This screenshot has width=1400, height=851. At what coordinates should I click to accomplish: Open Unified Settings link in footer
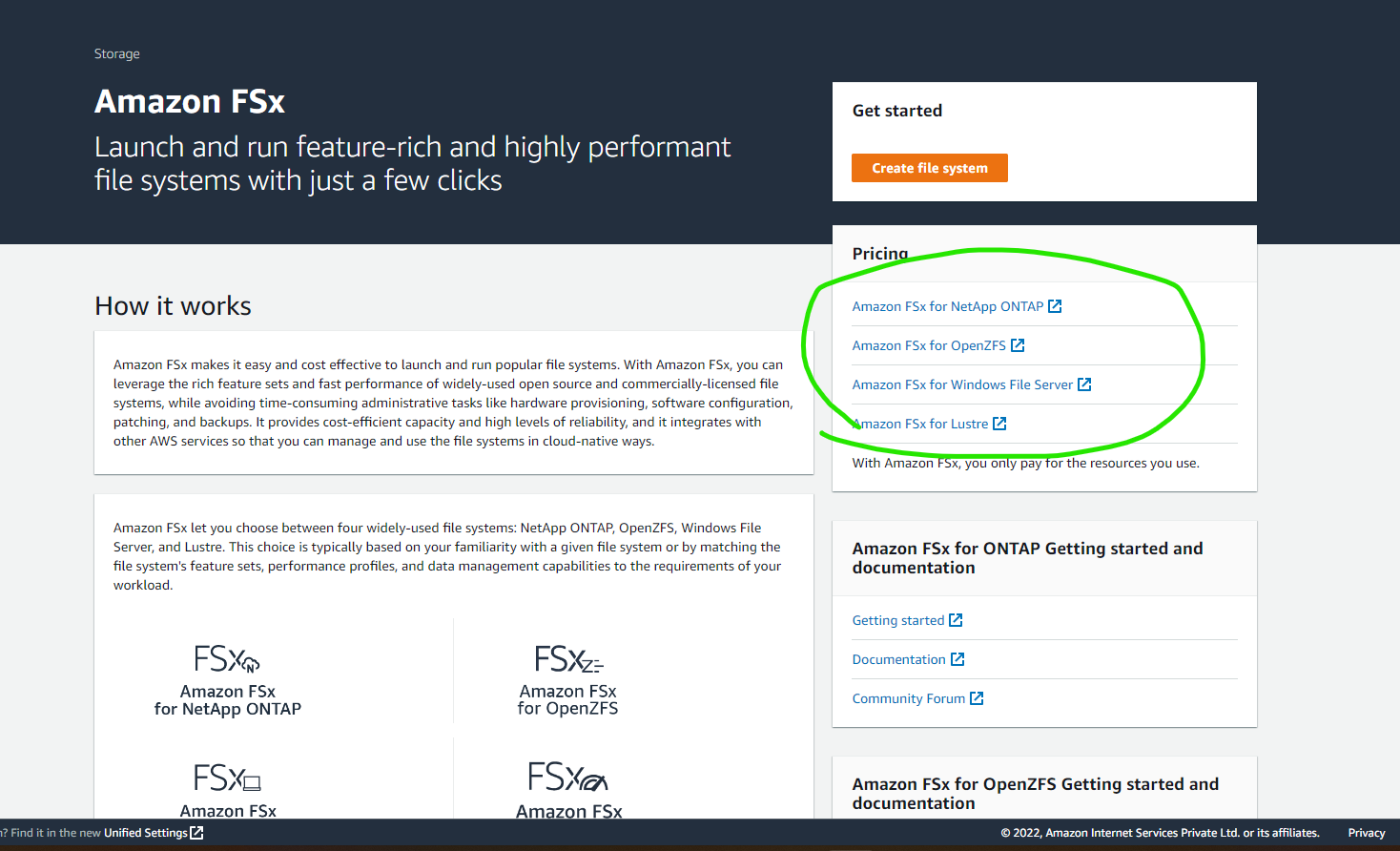tap(146, 833)
